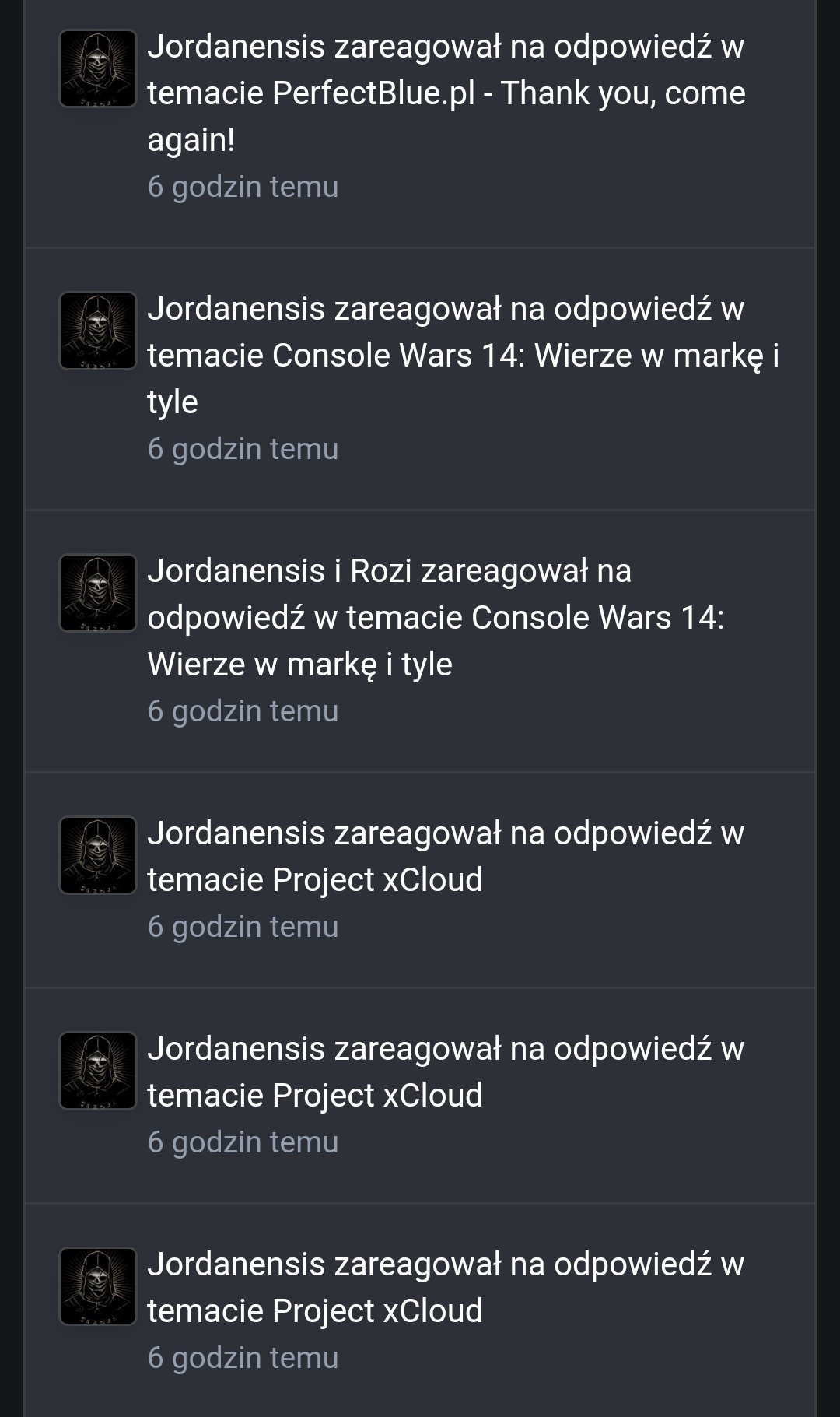Open Jordanensis-only Console Wars 14 reaction notification
The image size is (840, 1417).
pyautogui.click(x=420, y=379)
